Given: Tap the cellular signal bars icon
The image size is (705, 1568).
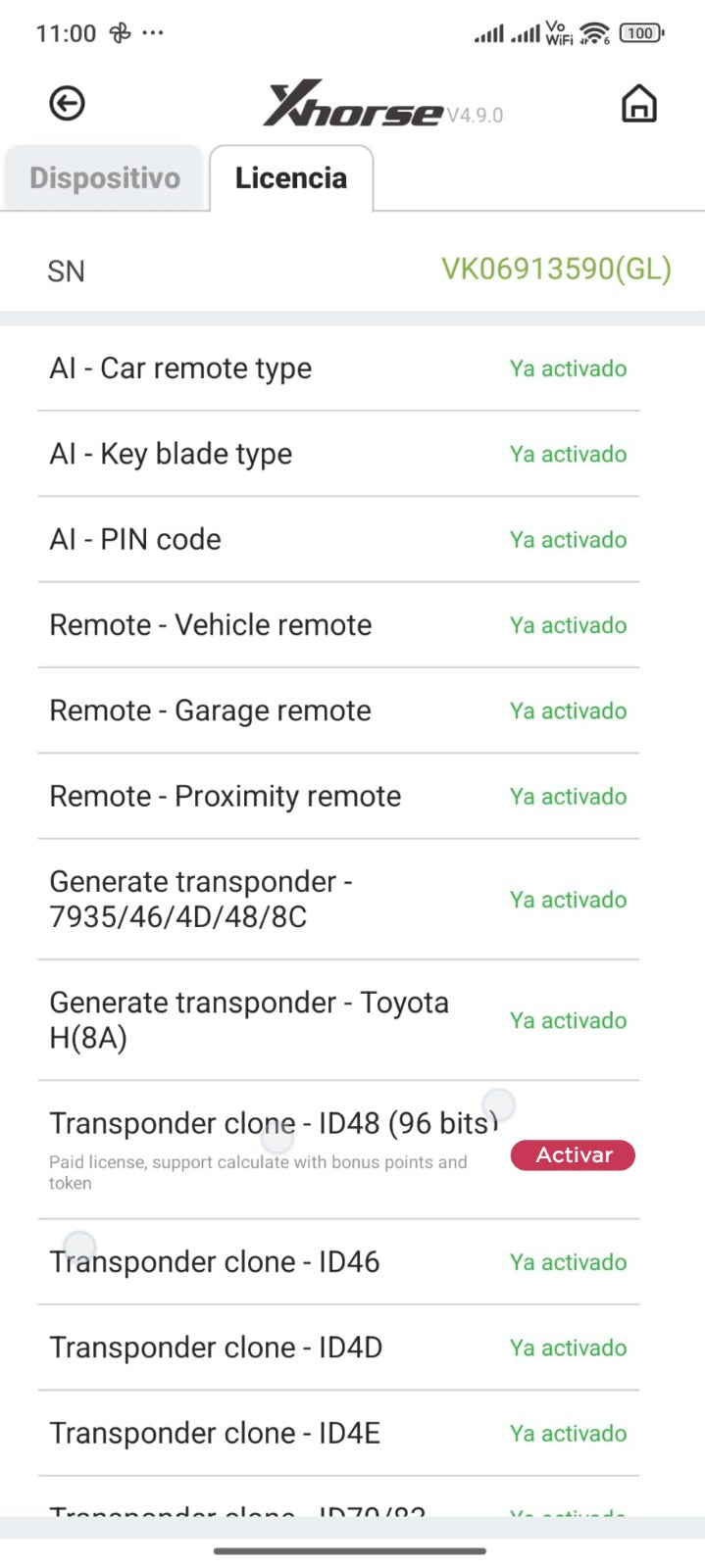Looking at the screenshot, I should pyautogui.click(x=489, y=34).
